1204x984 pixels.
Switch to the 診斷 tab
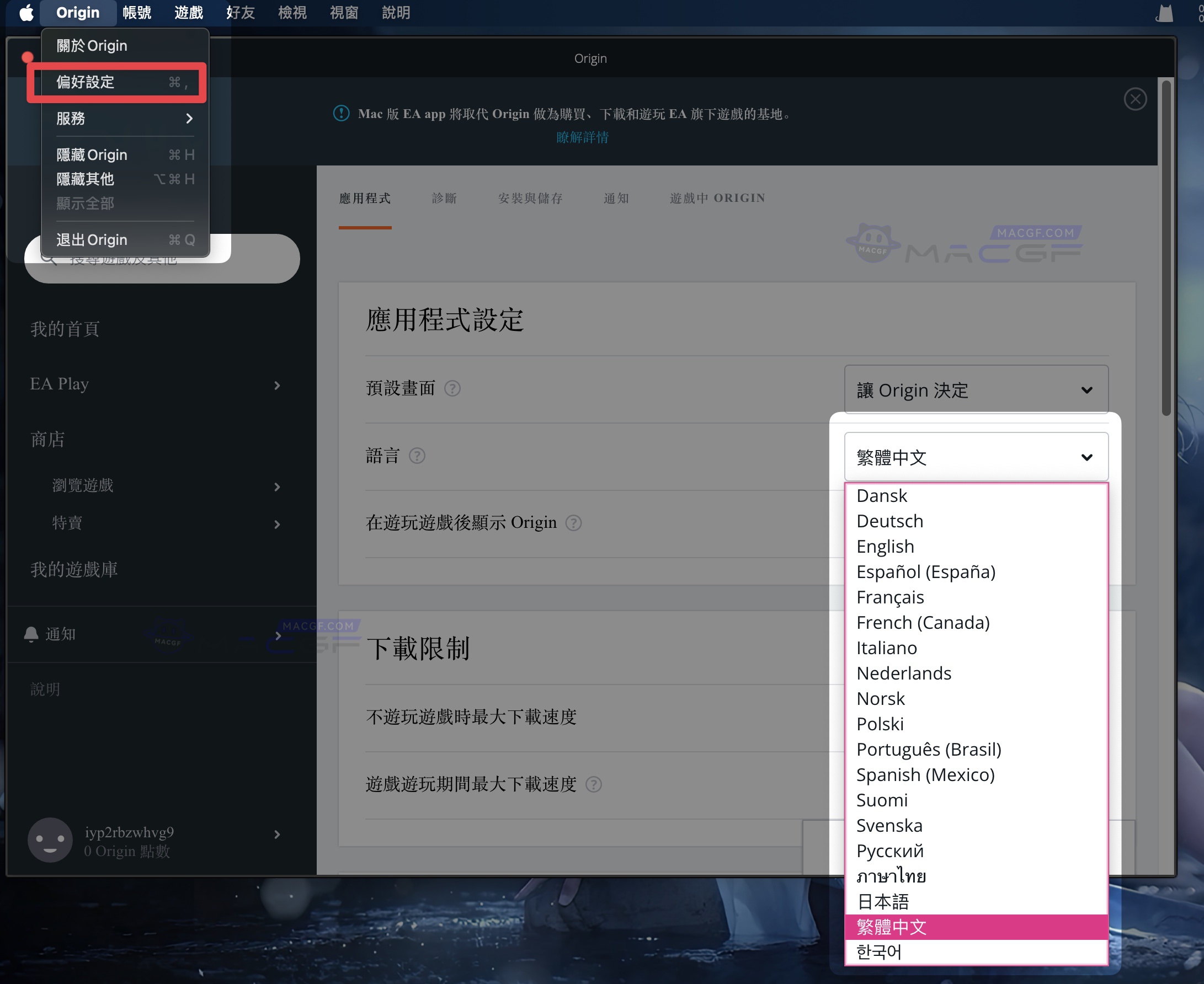pyautogui.click(x=445, y=199)
